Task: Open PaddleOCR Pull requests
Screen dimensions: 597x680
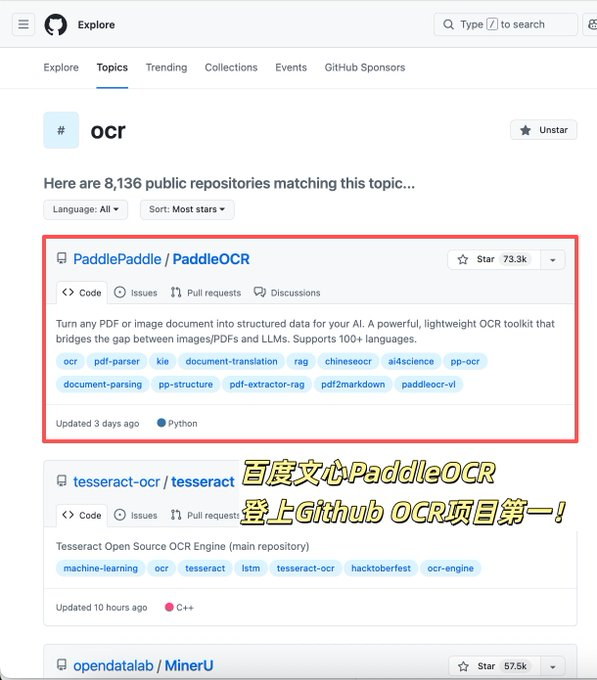Action: (206, 293)
